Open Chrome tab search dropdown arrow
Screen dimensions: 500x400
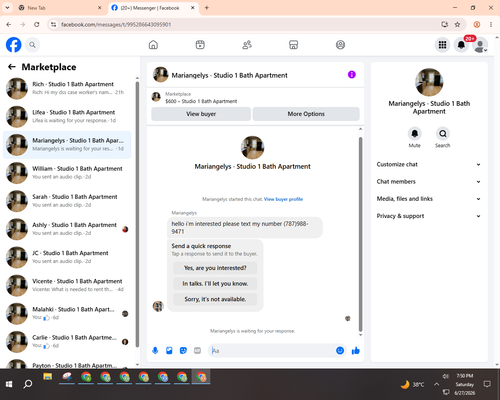pyautogui.click(x=7, y=8)
